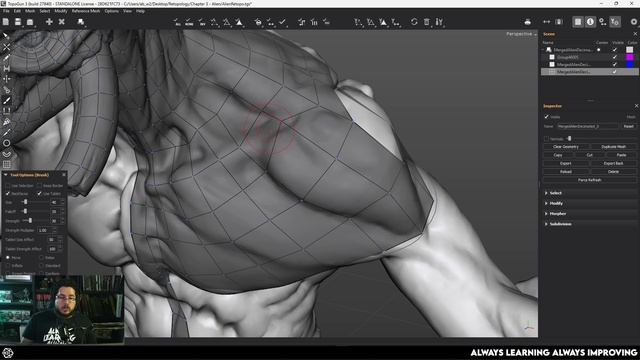The image size is (640, 360).
Task: Click the printer-shaped icon in the top toolbar
Action: [x=527, y=22]
